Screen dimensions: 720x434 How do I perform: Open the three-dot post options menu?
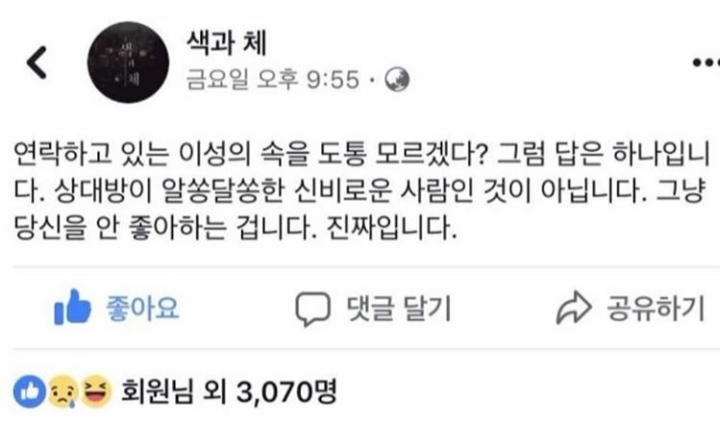(706, 62)
